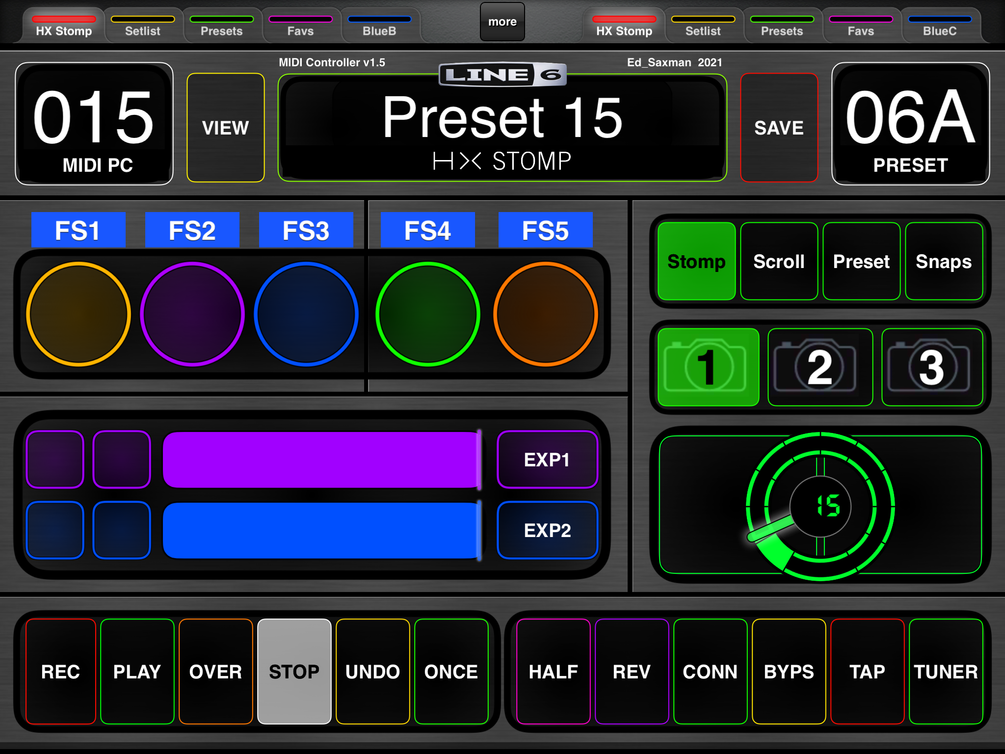Stop the looper with STOP
Screen dimensions: 1005x754
coord(294,671)
